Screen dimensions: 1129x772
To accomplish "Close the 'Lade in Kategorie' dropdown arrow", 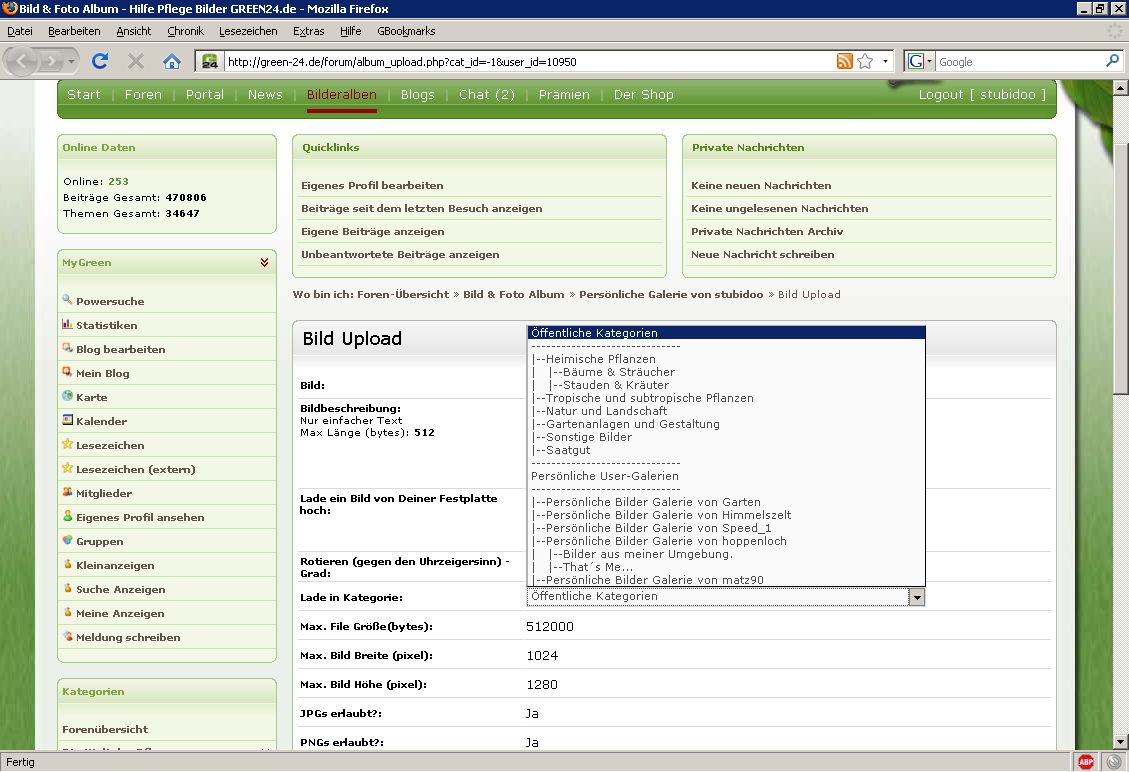I will 916,597.
